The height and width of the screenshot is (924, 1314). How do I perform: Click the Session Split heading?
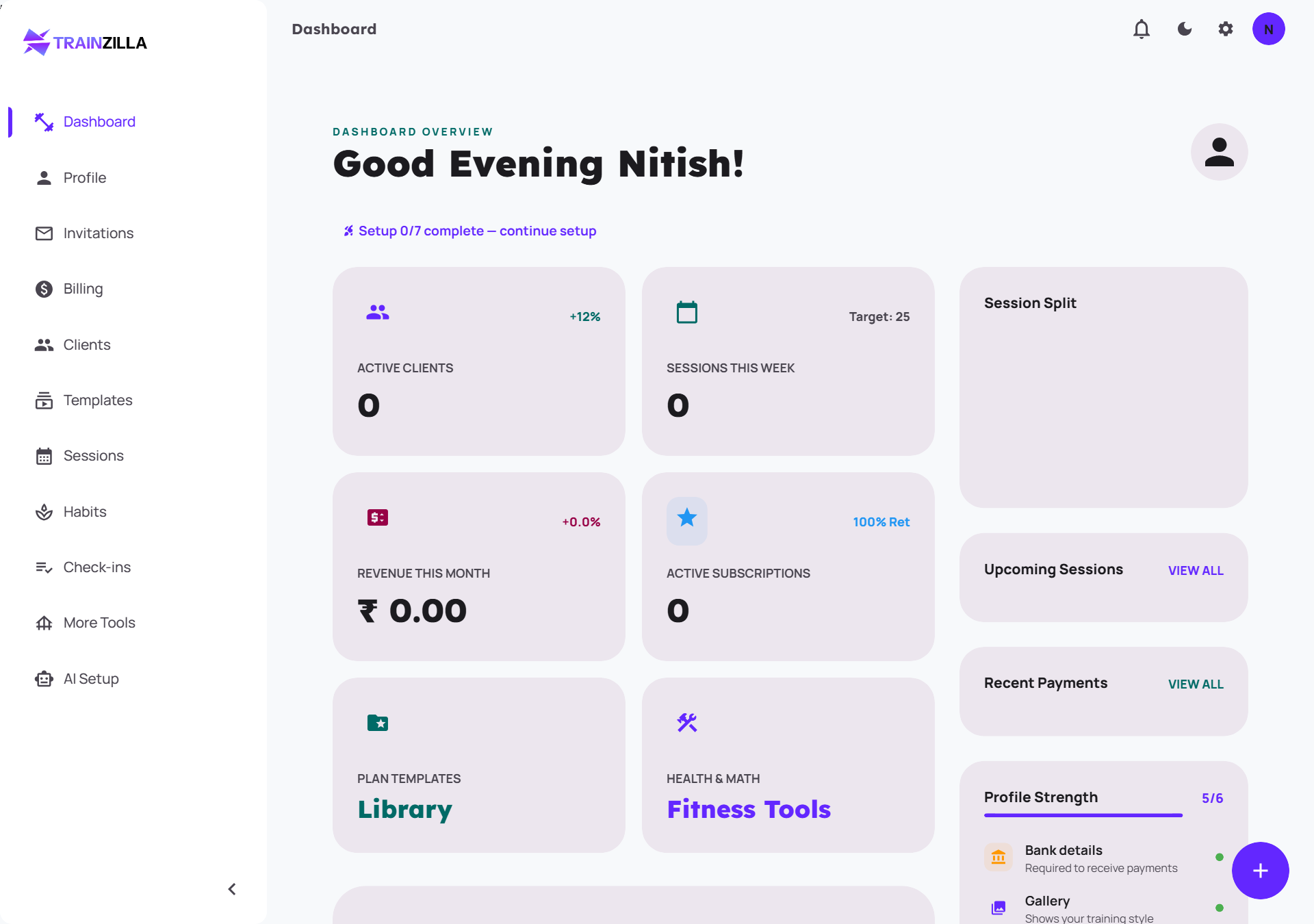coord(1030,303)
